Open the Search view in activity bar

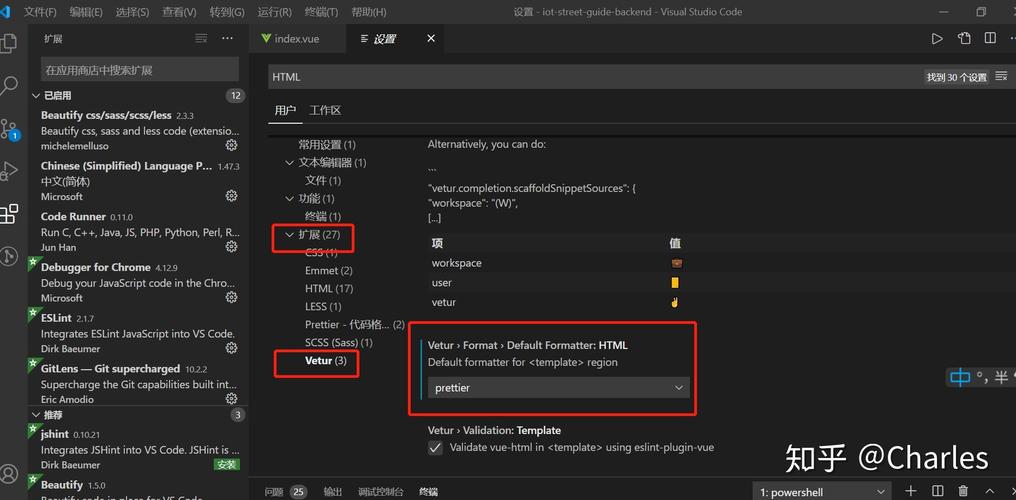9,85
